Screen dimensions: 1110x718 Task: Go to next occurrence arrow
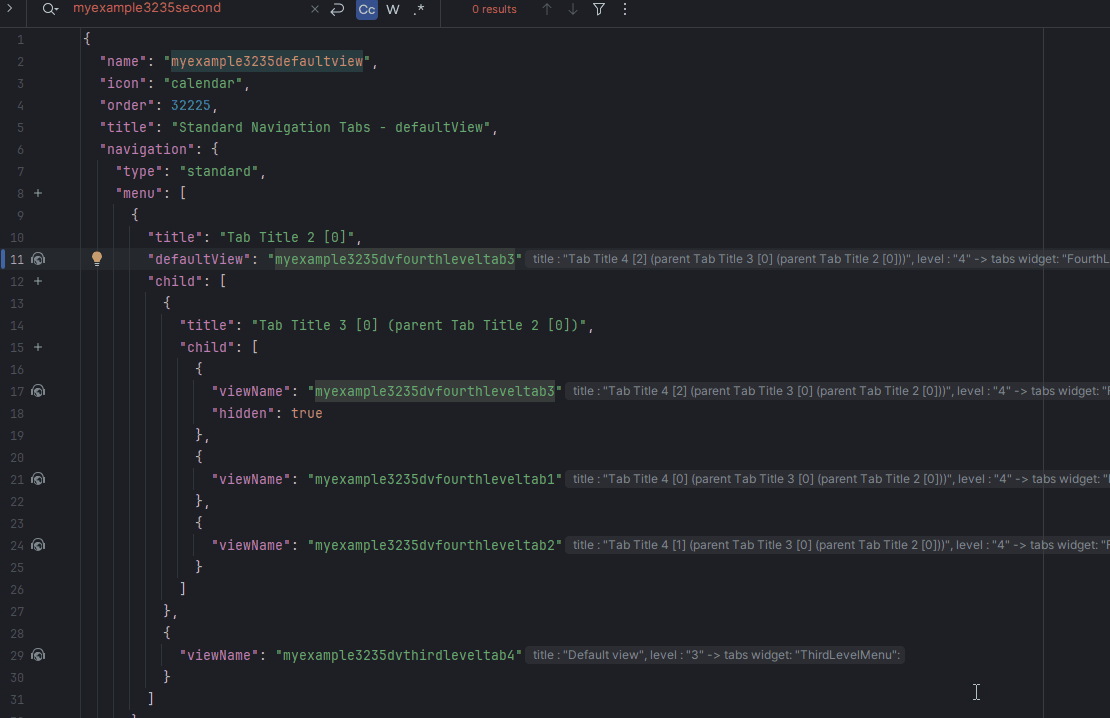tap(573, 9)
